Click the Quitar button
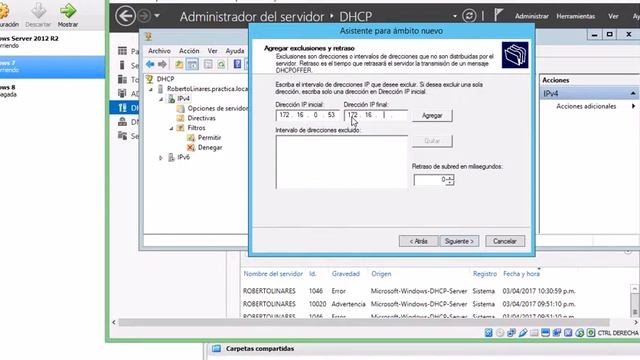This screenshot has width=640, height=360. [432, 141]
